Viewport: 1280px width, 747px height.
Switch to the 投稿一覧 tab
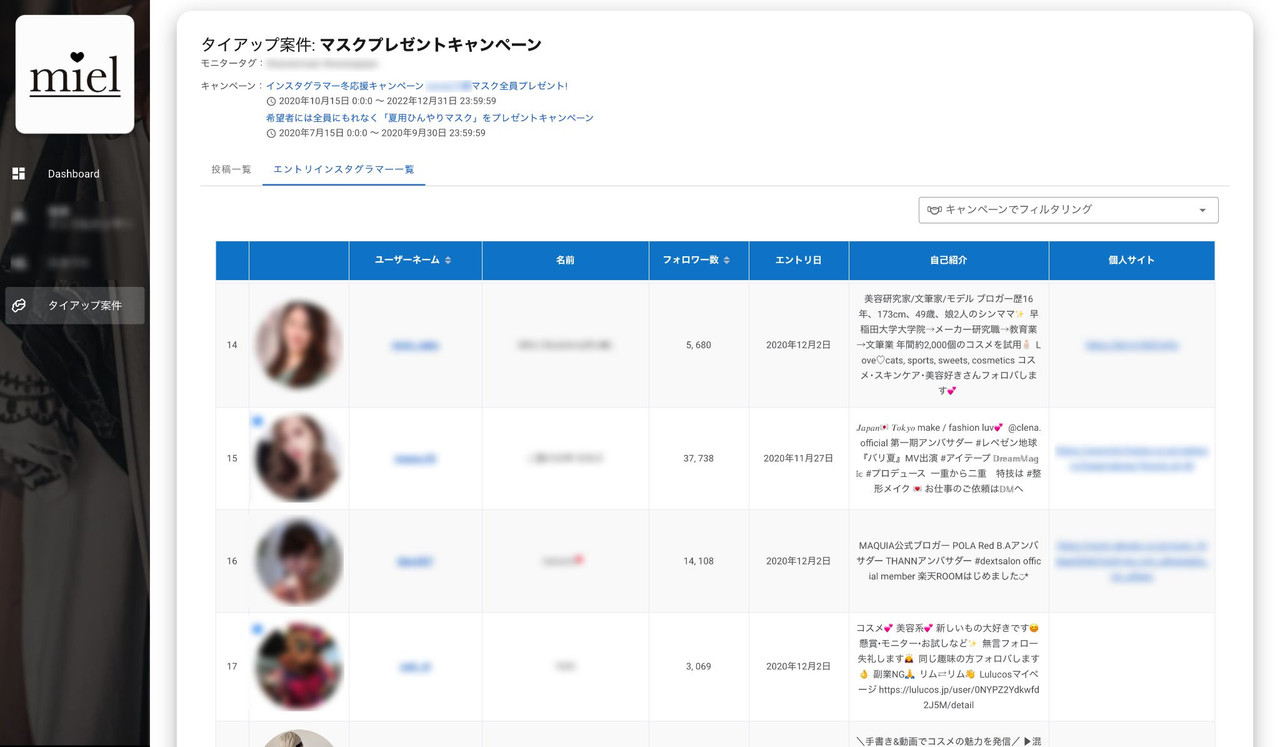click(x=232, y=169)
